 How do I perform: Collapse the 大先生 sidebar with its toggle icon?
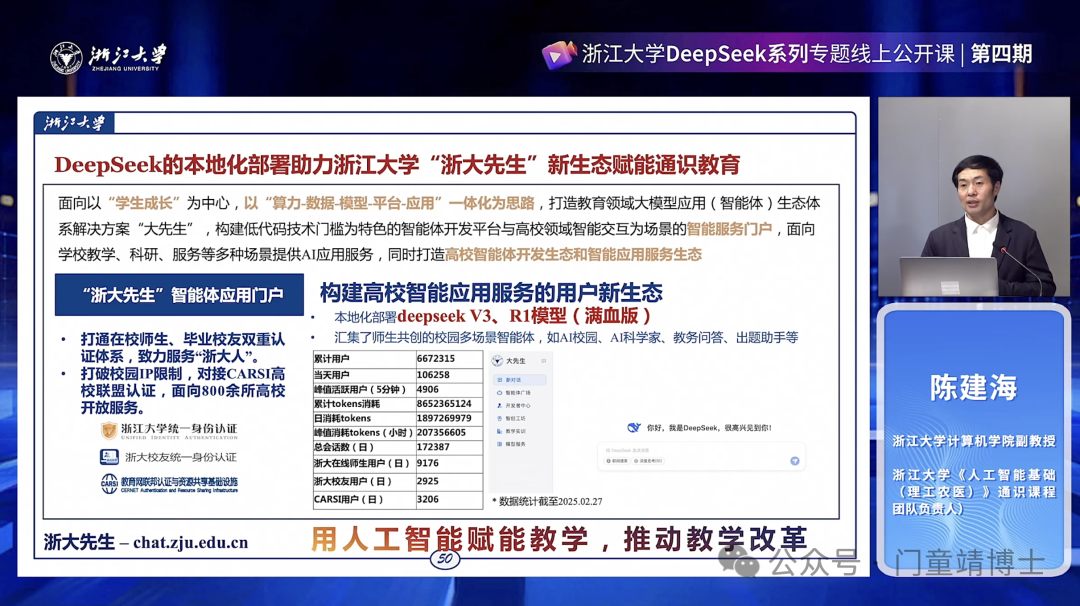pyautogui.click(x=543, y=361)
